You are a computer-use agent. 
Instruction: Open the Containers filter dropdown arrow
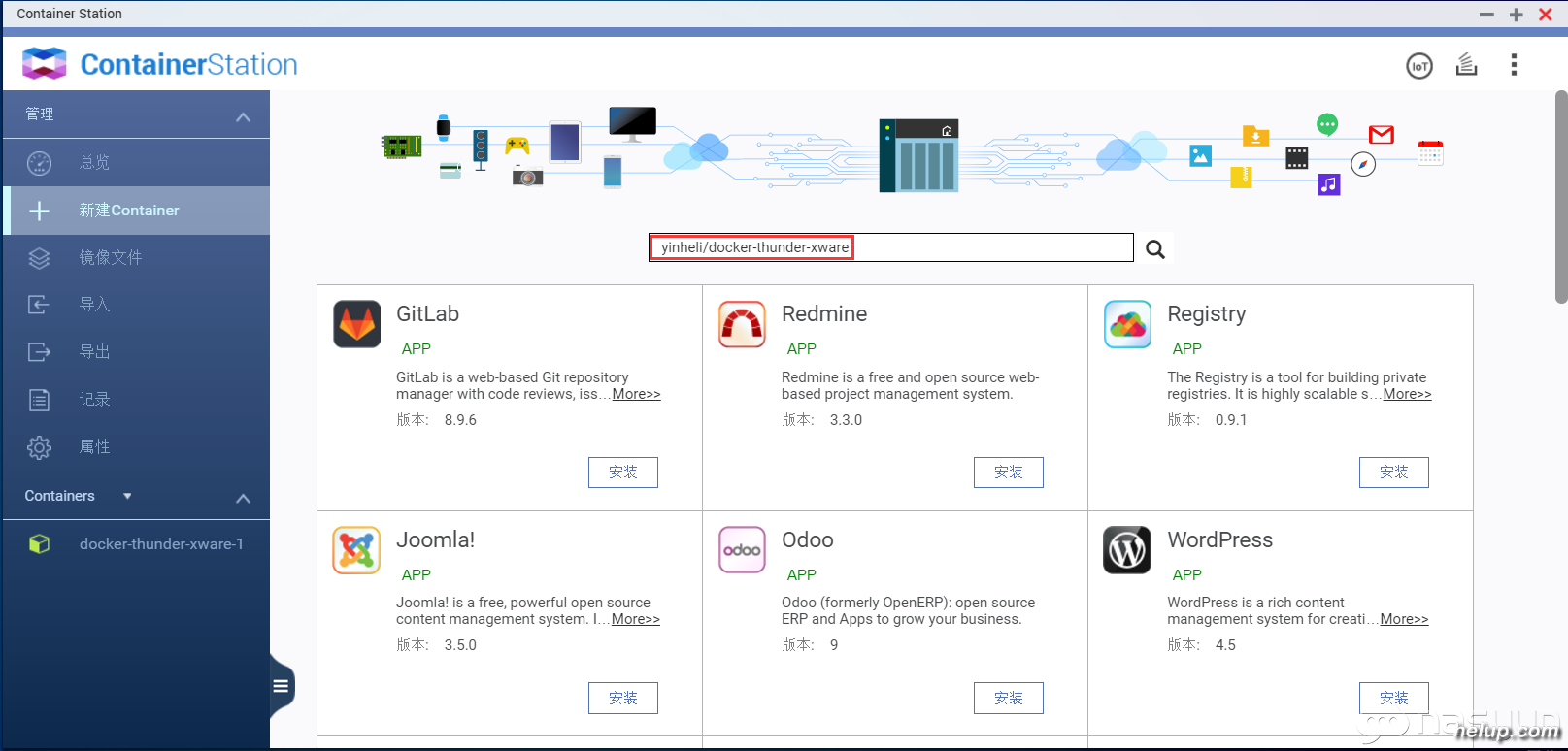click(127, 496)
